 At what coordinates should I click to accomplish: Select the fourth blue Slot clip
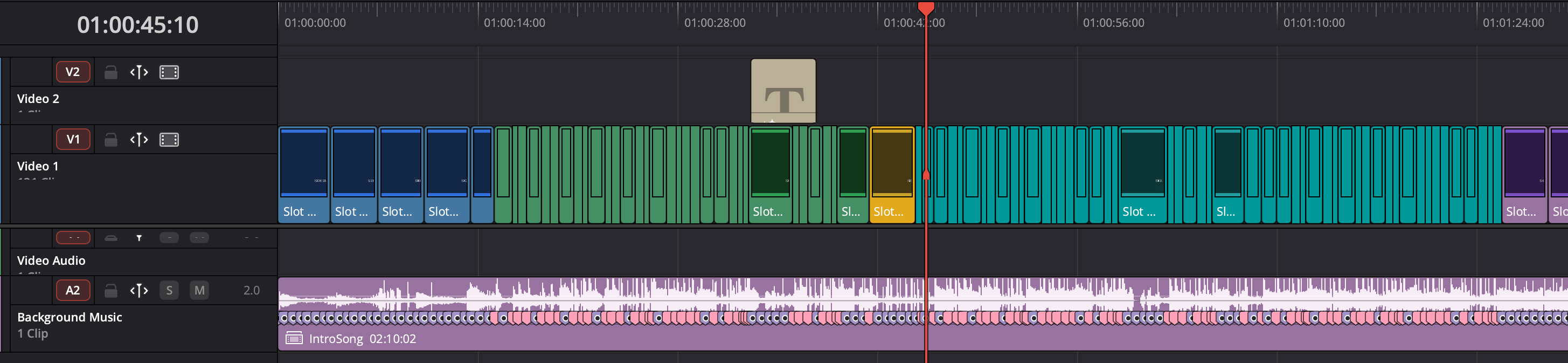(447, 175)
